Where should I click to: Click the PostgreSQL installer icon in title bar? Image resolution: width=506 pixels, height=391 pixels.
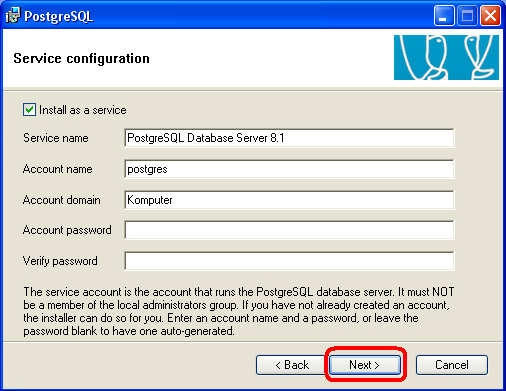pyautogui.click(x=13, y=15)
